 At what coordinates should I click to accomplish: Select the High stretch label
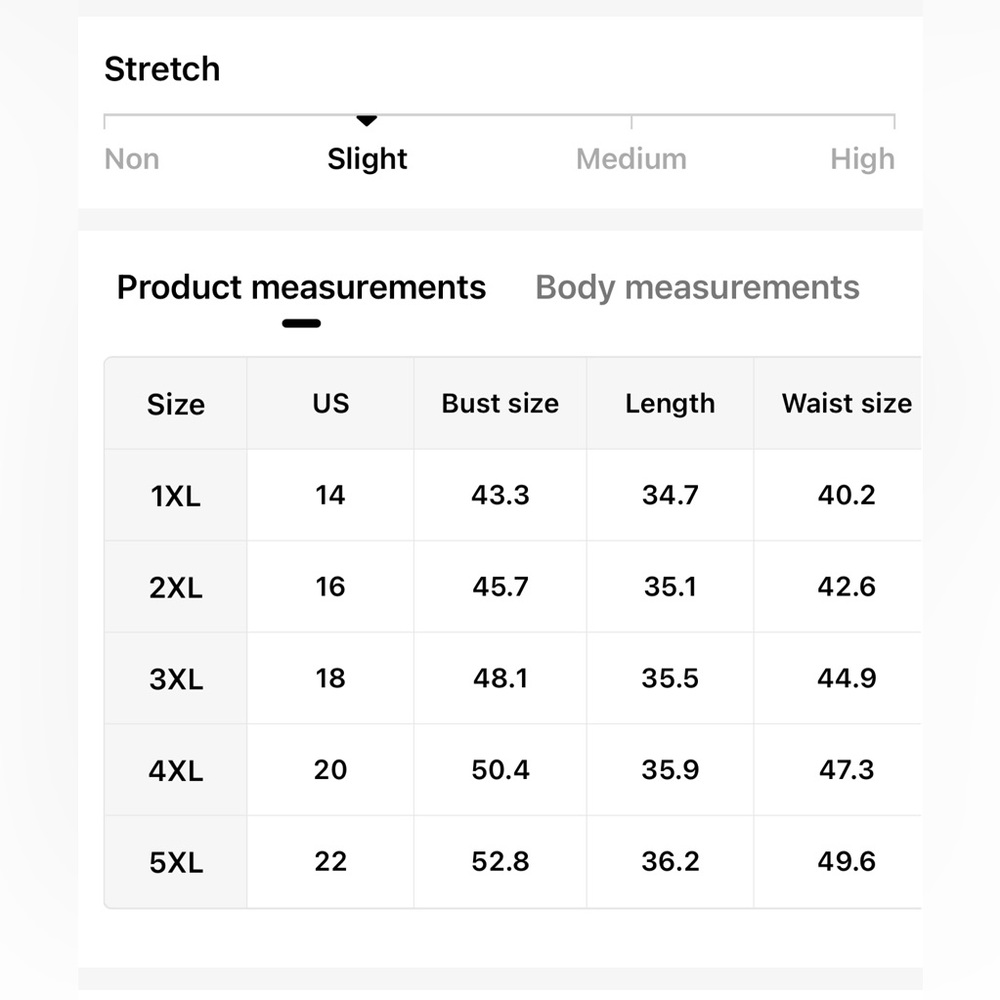click(x=862, y=159)
